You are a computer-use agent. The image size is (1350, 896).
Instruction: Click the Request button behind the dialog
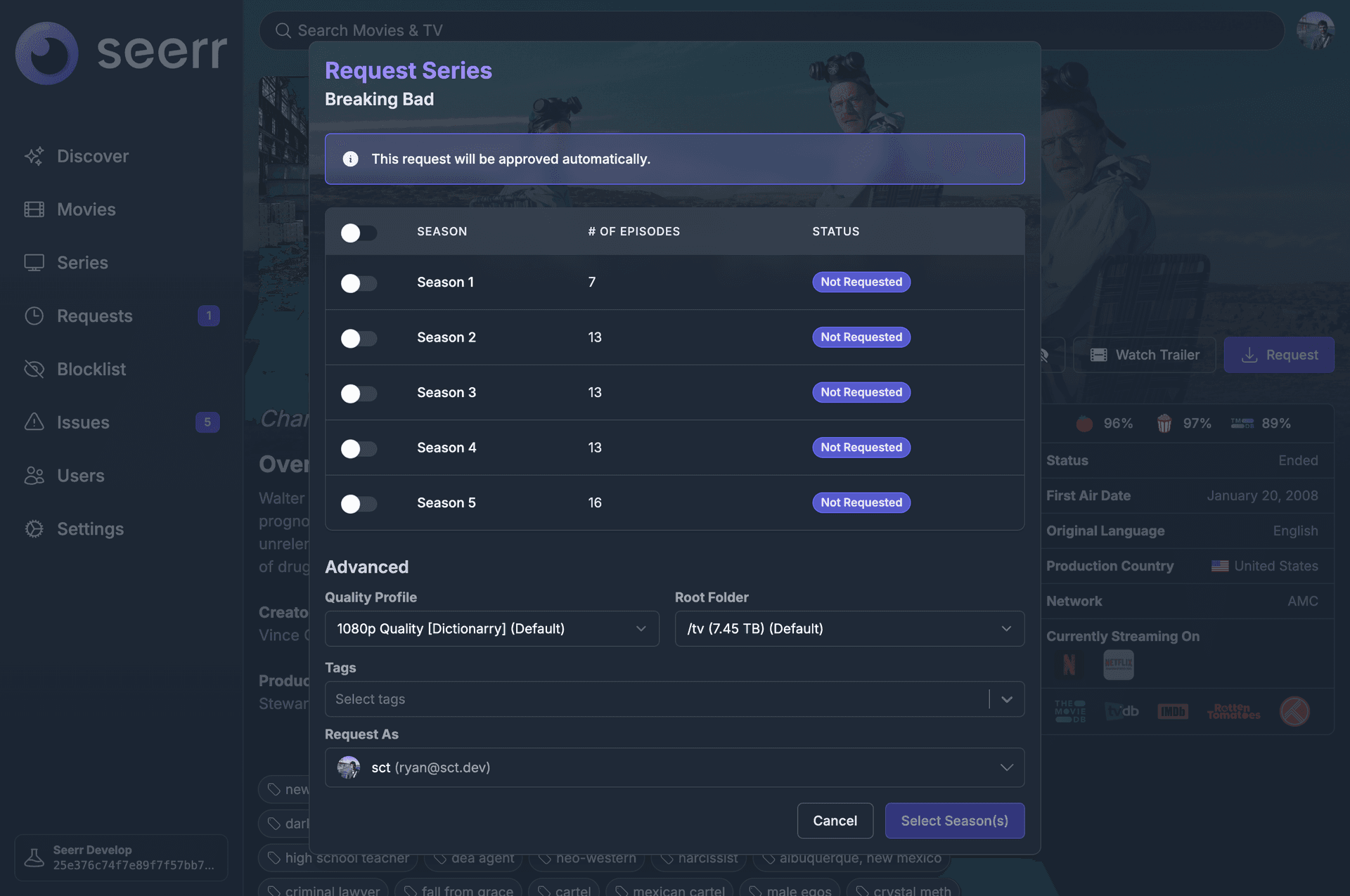coord(1279,355)
